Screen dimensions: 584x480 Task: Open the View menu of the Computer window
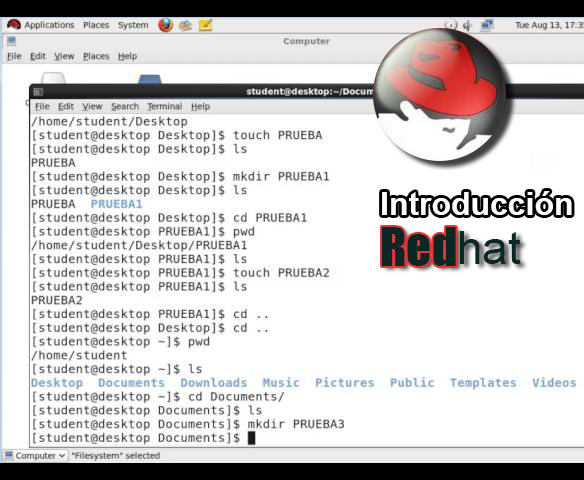[x=64, y=56]
